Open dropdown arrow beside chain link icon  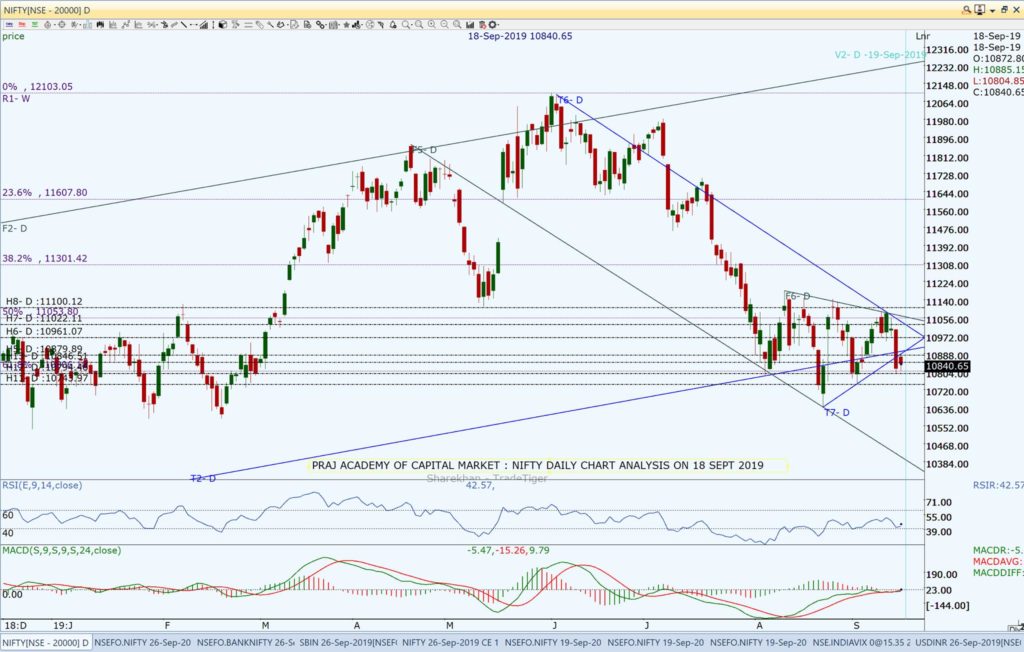click(326, 25)
